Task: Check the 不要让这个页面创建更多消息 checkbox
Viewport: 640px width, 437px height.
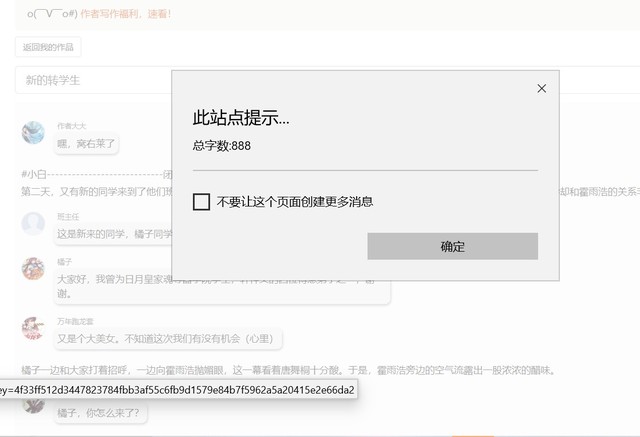Action: point(201,202)
